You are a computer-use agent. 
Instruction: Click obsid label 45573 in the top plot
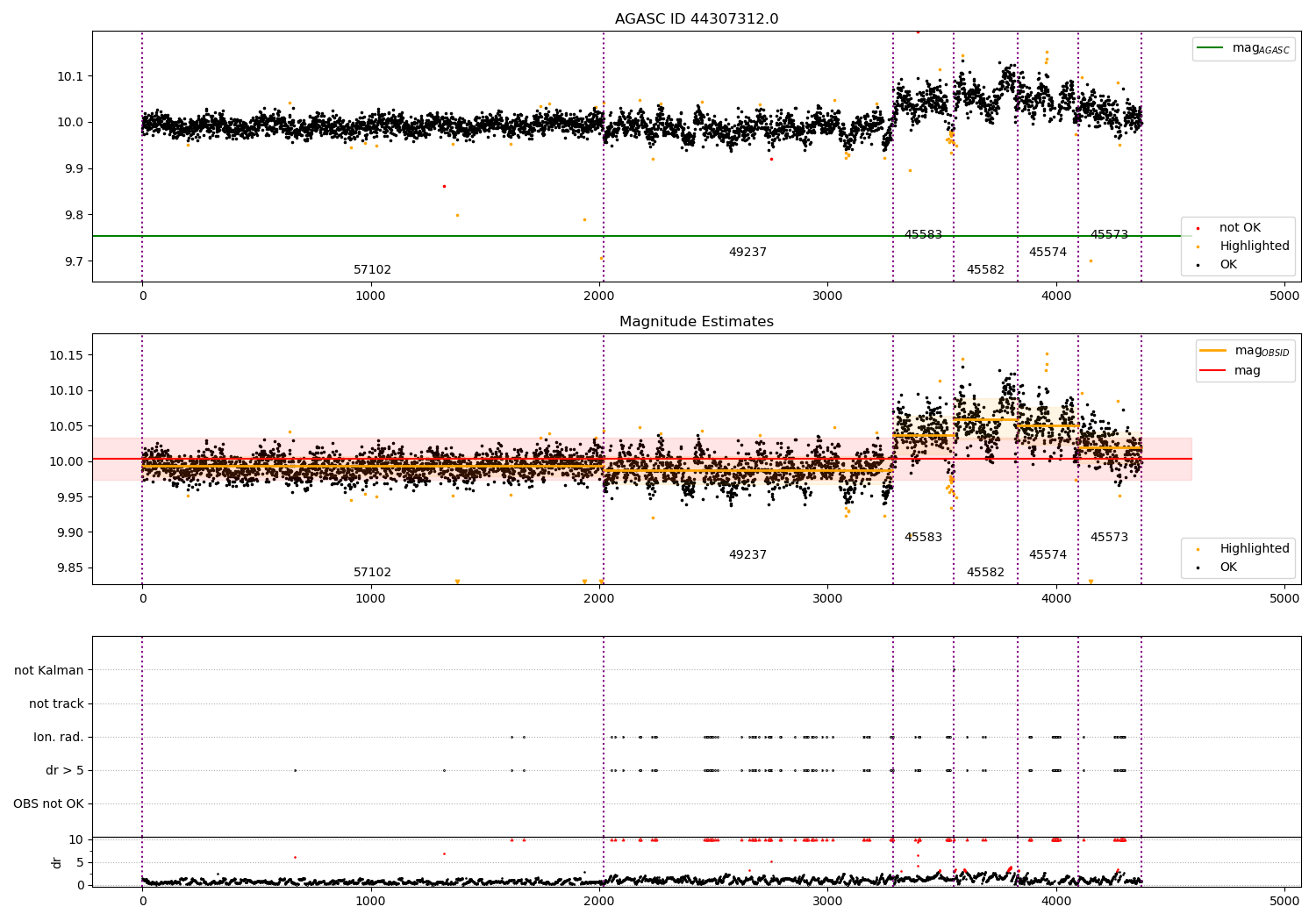tap(1109, 235)
